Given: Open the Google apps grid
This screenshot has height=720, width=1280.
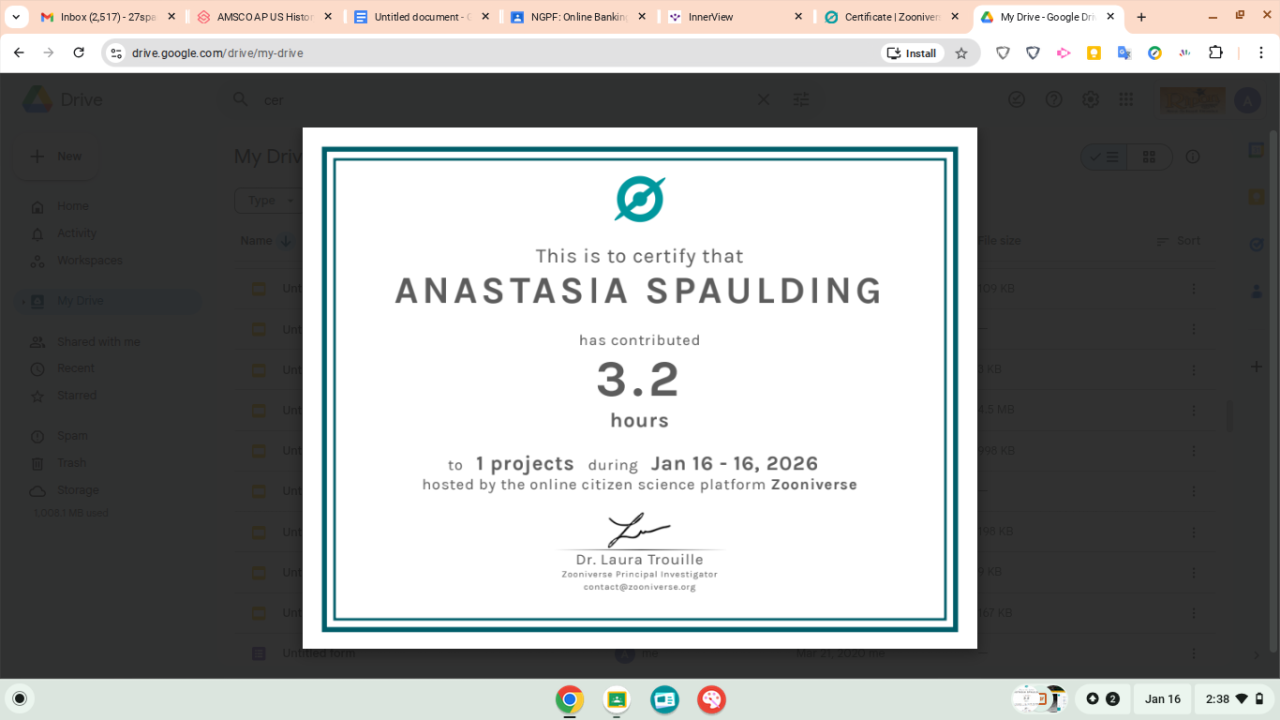Looking at the screenshot, I should (1126, 100).
